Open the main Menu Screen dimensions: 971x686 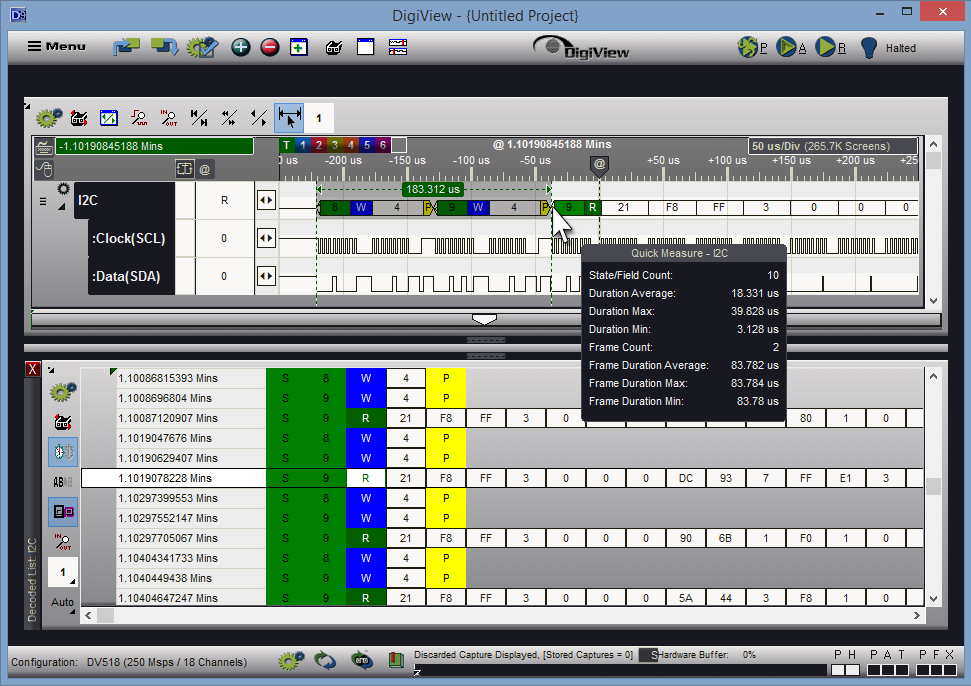57,46
